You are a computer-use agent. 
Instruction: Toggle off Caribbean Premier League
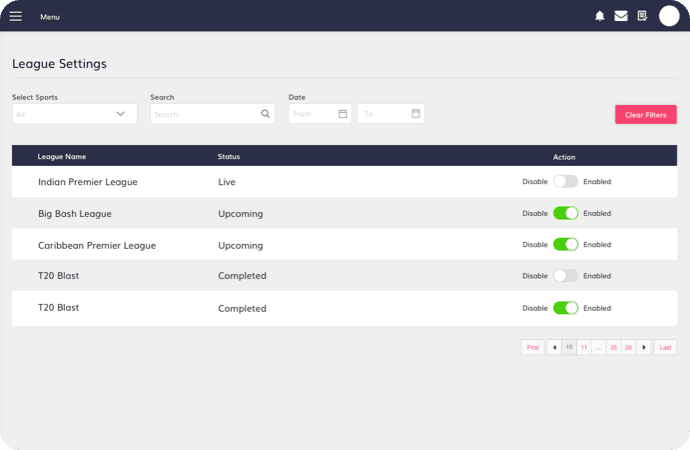tap(565, 244)
